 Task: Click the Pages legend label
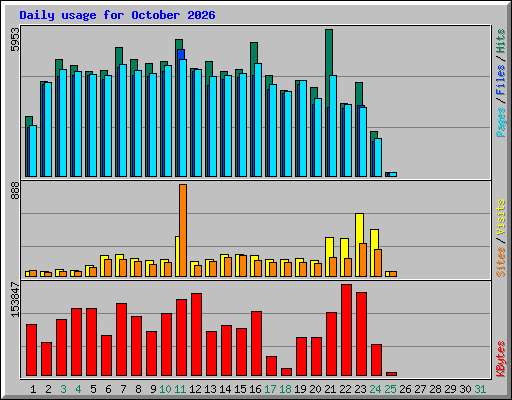500,122
